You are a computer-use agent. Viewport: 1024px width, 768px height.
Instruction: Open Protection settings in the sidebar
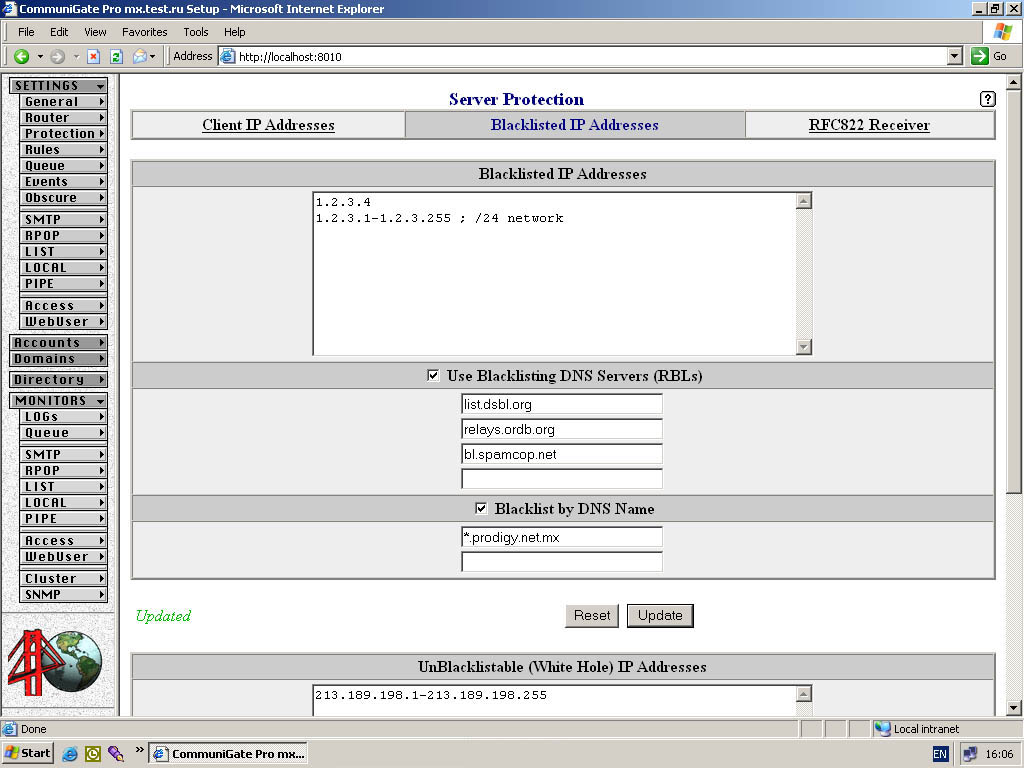(x=64, y=134)
